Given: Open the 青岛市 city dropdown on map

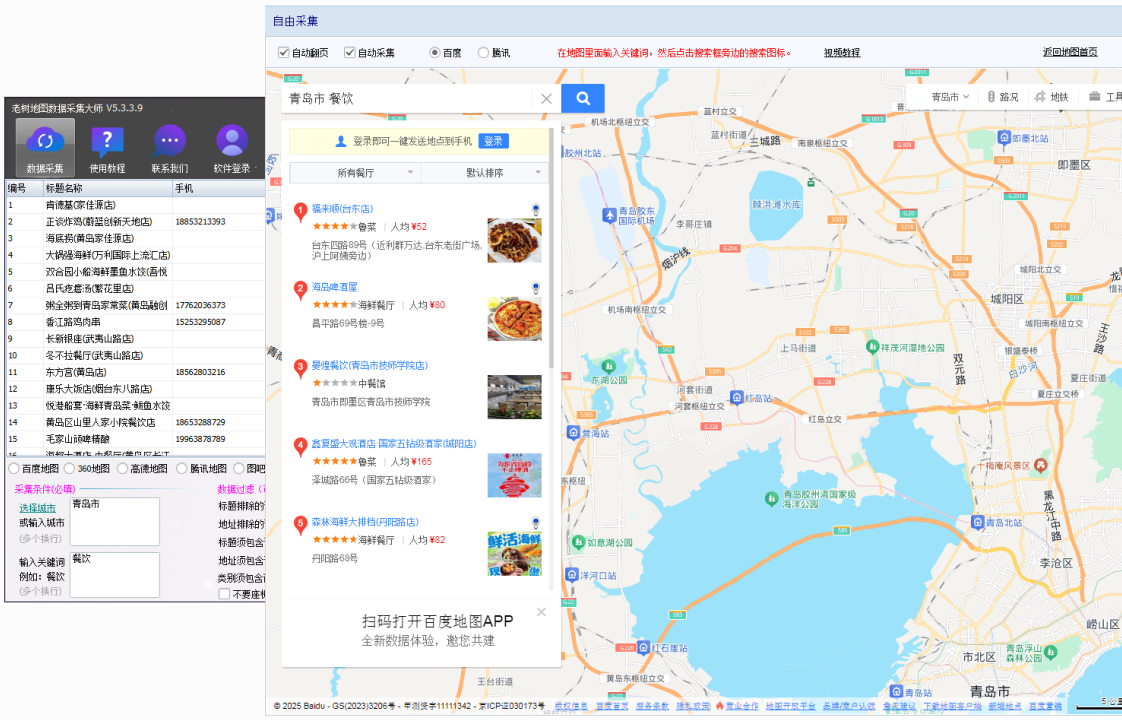Looking at the screenshot, I should tap(950, 97).
